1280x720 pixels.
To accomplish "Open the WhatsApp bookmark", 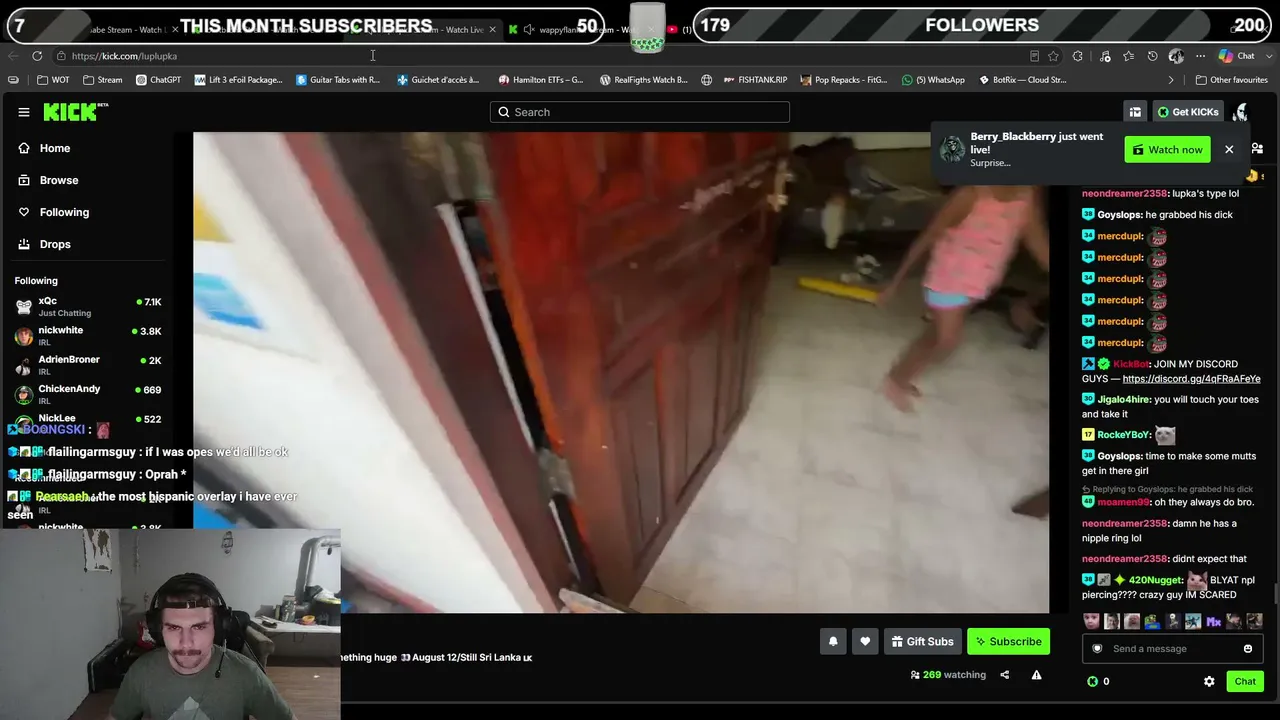I will coord(933,80).
